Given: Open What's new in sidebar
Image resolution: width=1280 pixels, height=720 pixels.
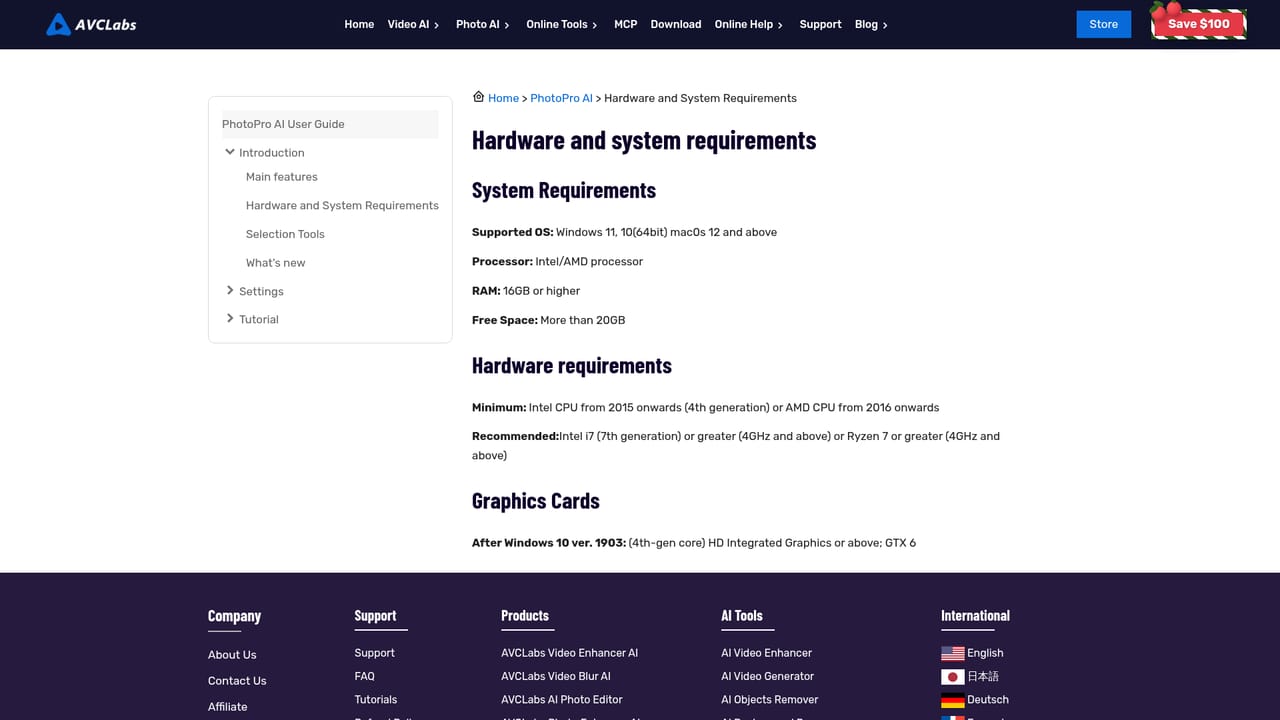Looking at the screenshot, I should pos(276,263).
